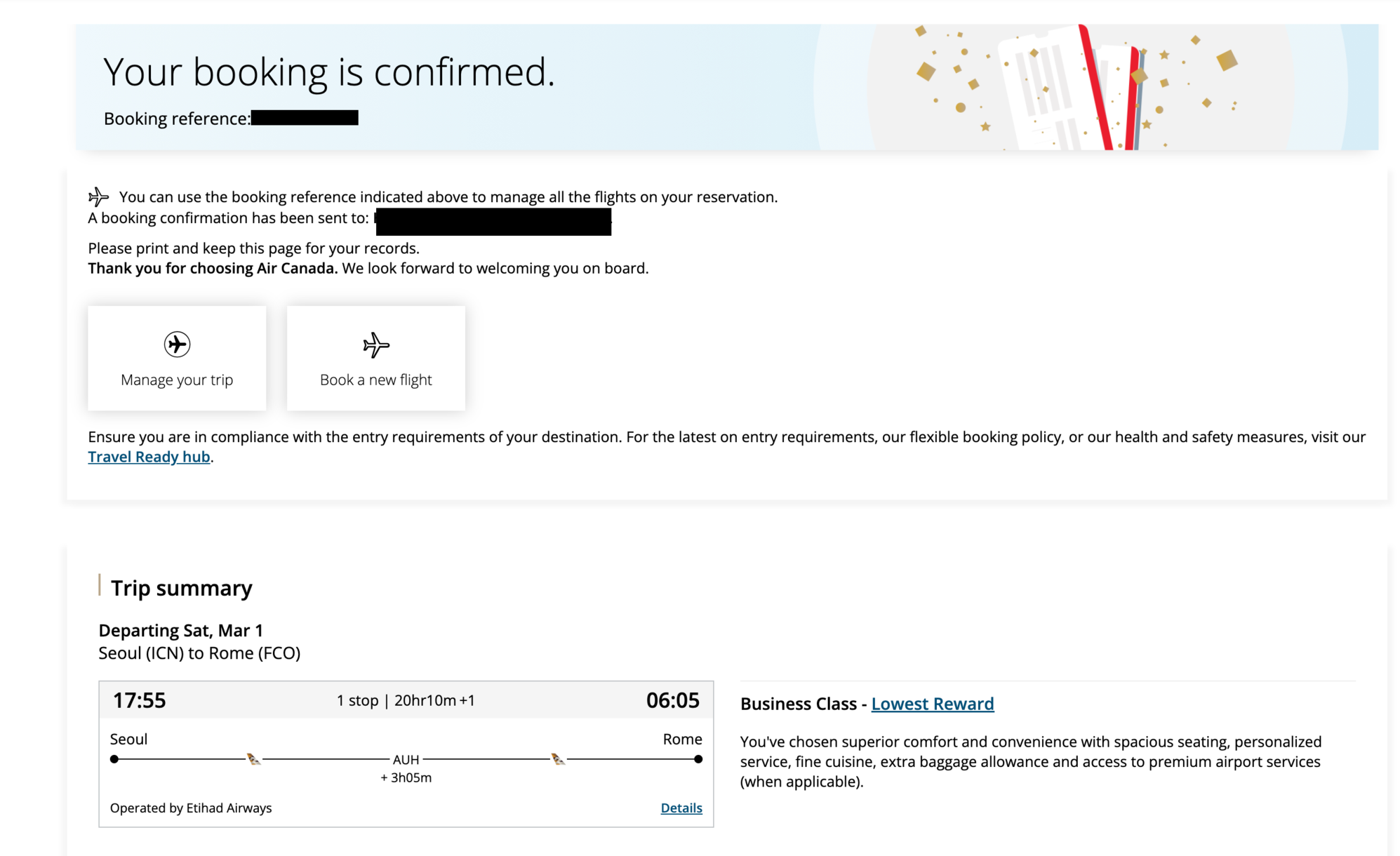
Task: Click the redacted booking reference code
Action: point(305,118)
